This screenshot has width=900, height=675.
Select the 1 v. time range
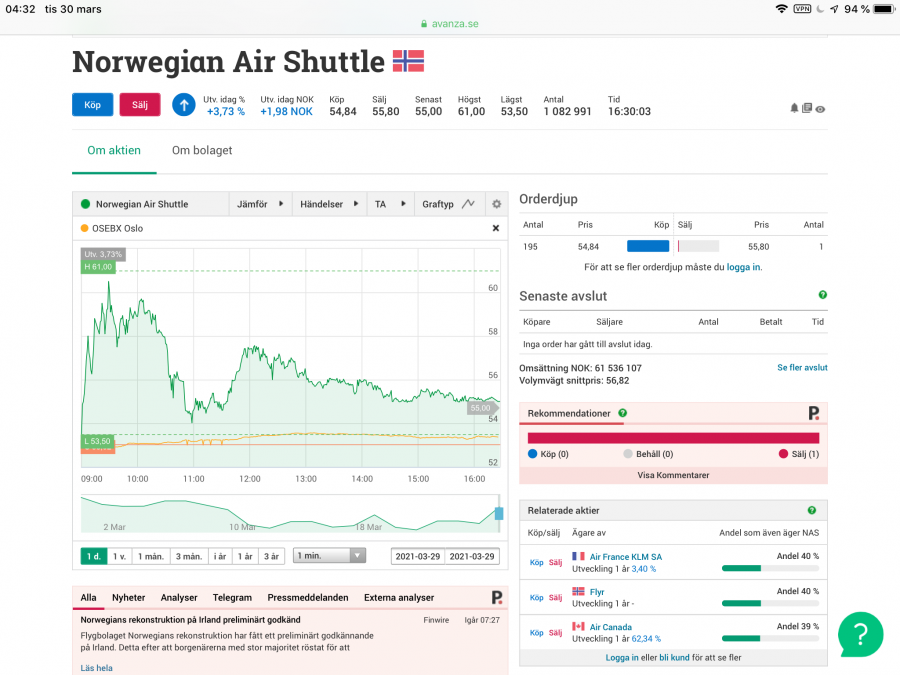(120, 556)
